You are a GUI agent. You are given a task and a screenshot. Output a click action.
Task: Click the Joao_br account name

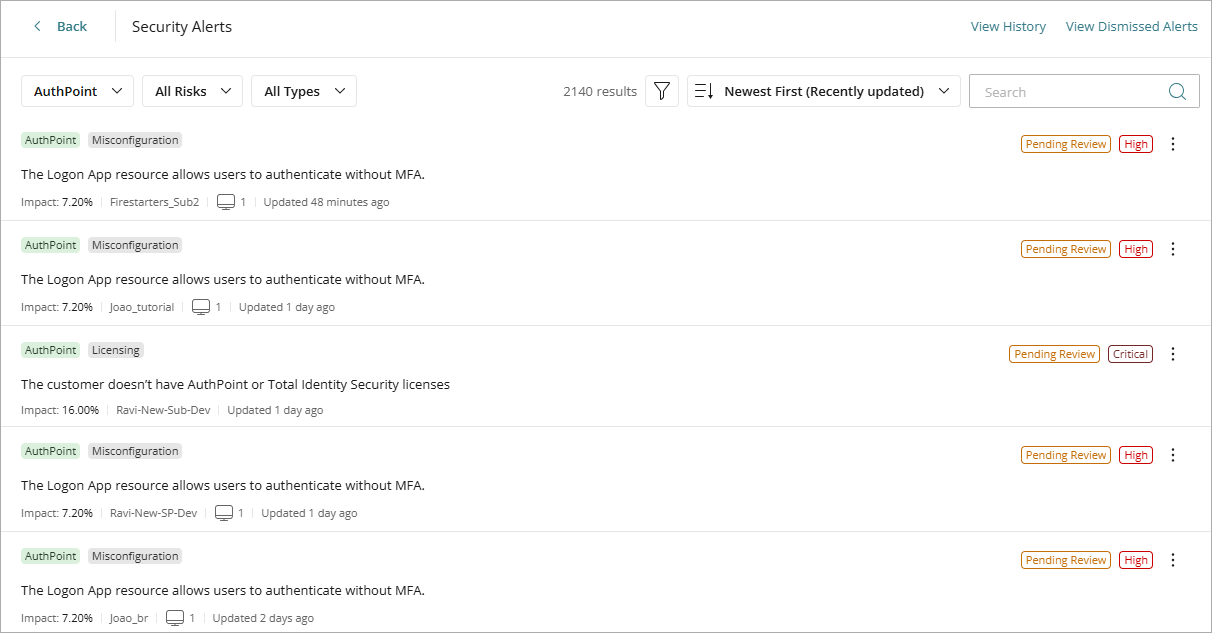(129, 618)
